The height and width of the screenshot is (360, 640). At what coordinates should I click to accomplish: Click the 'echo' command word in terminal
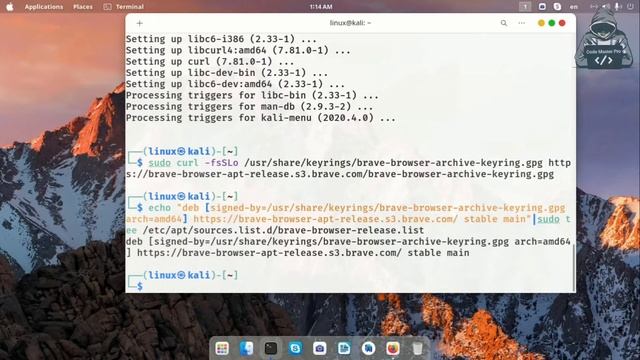[159, 208]
